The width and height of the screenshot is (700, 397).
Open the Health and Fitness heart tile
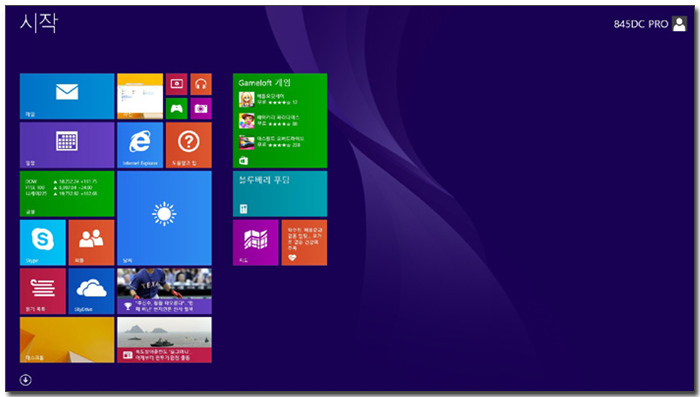tap(304, 242)
